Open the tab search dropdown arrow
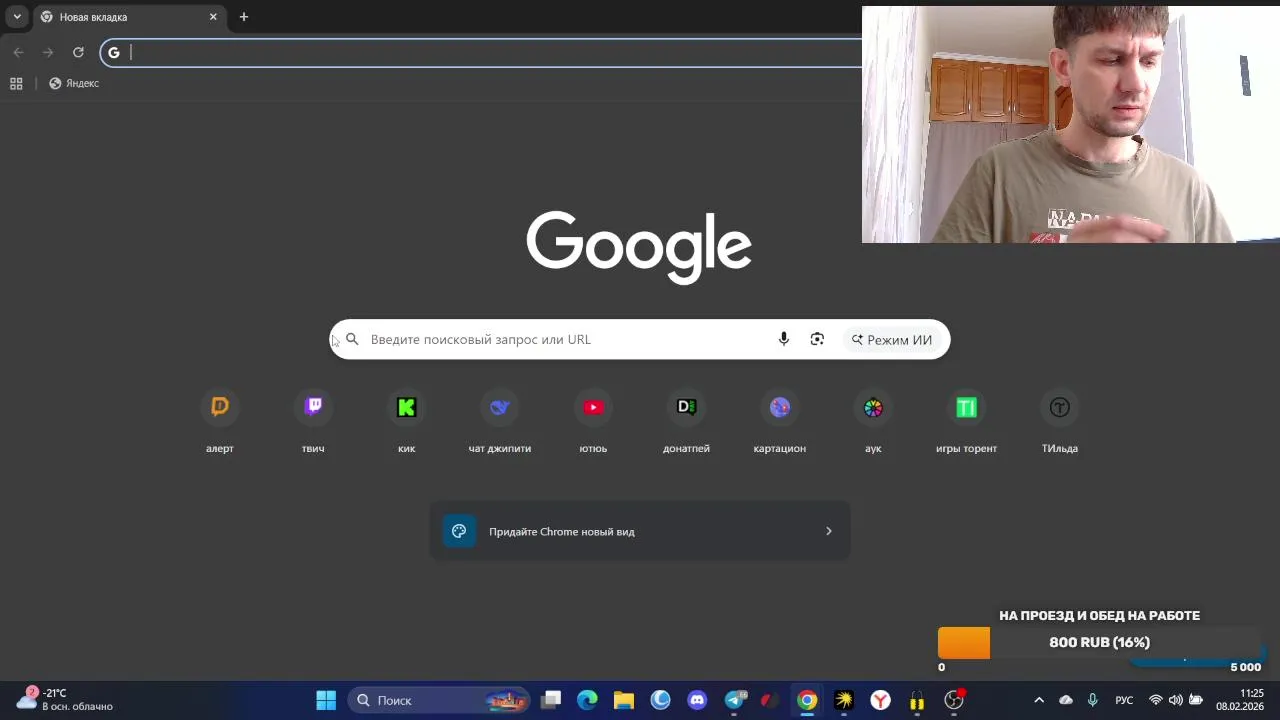1280x720 pixels. coord(17,17)
